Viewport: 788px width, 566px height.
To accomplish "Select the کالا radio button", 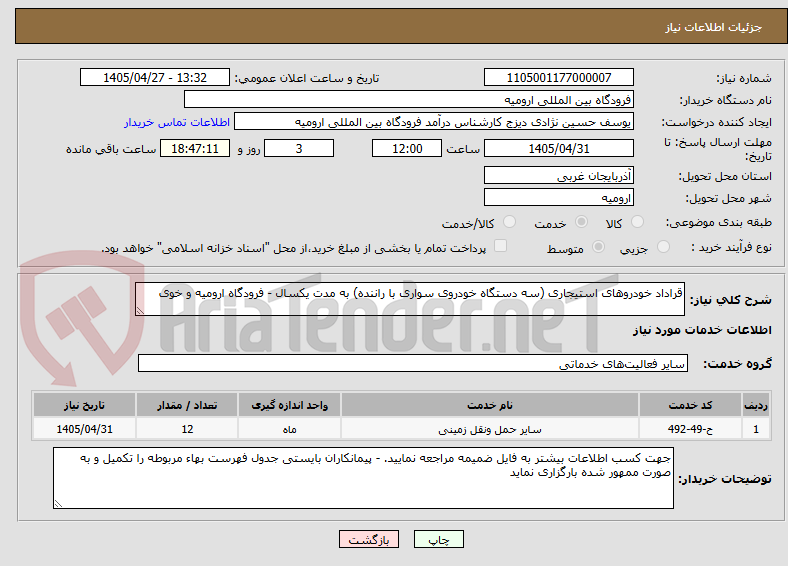I will pos(637,222).
